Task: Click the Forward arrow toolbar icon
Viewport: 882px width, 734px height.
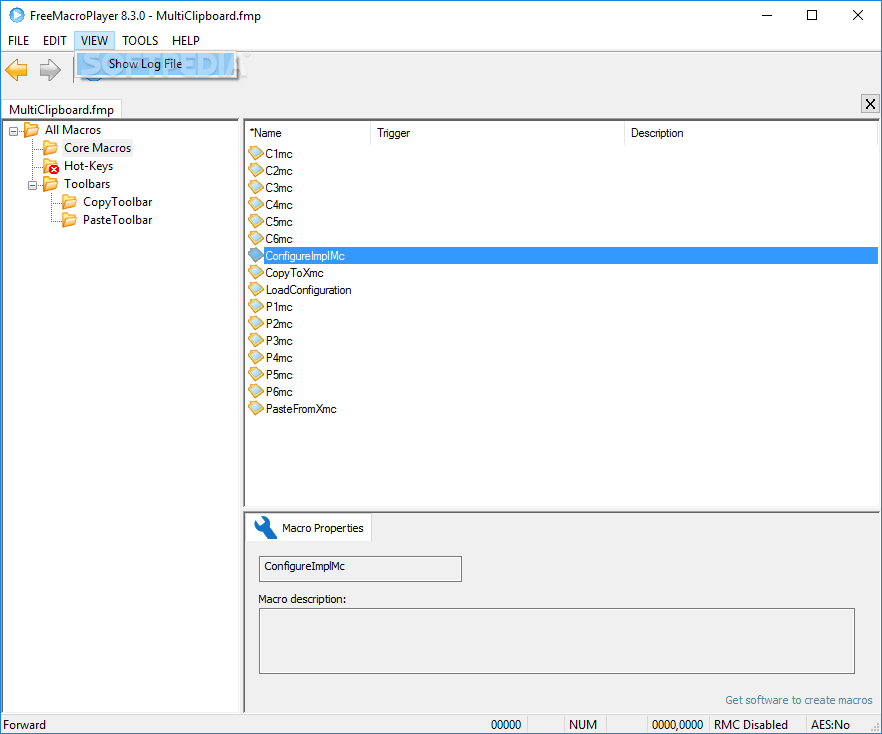Action: tap(50, 70)
